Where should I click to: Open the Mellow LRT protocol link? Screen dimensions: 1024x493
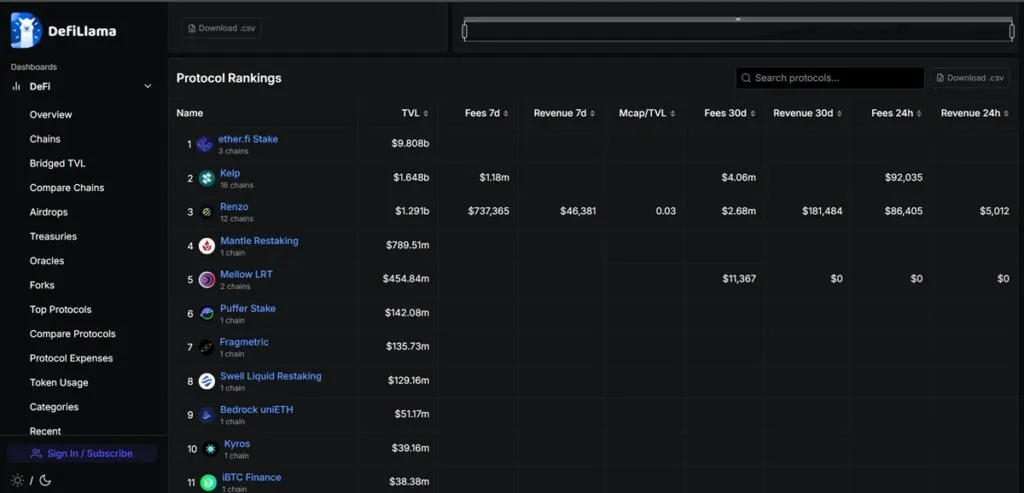246,274
